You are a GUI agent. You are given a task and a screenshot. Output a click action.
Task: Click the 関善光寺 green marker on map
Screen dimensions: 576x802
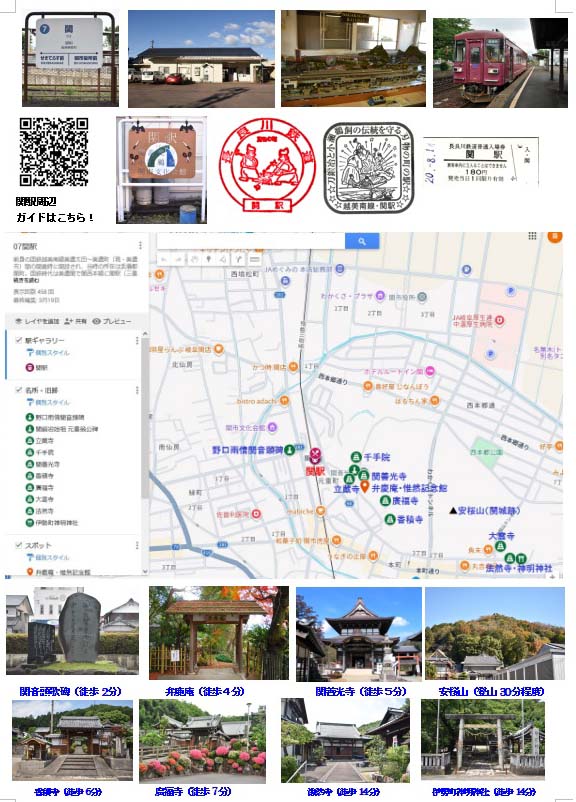(363, 476)
